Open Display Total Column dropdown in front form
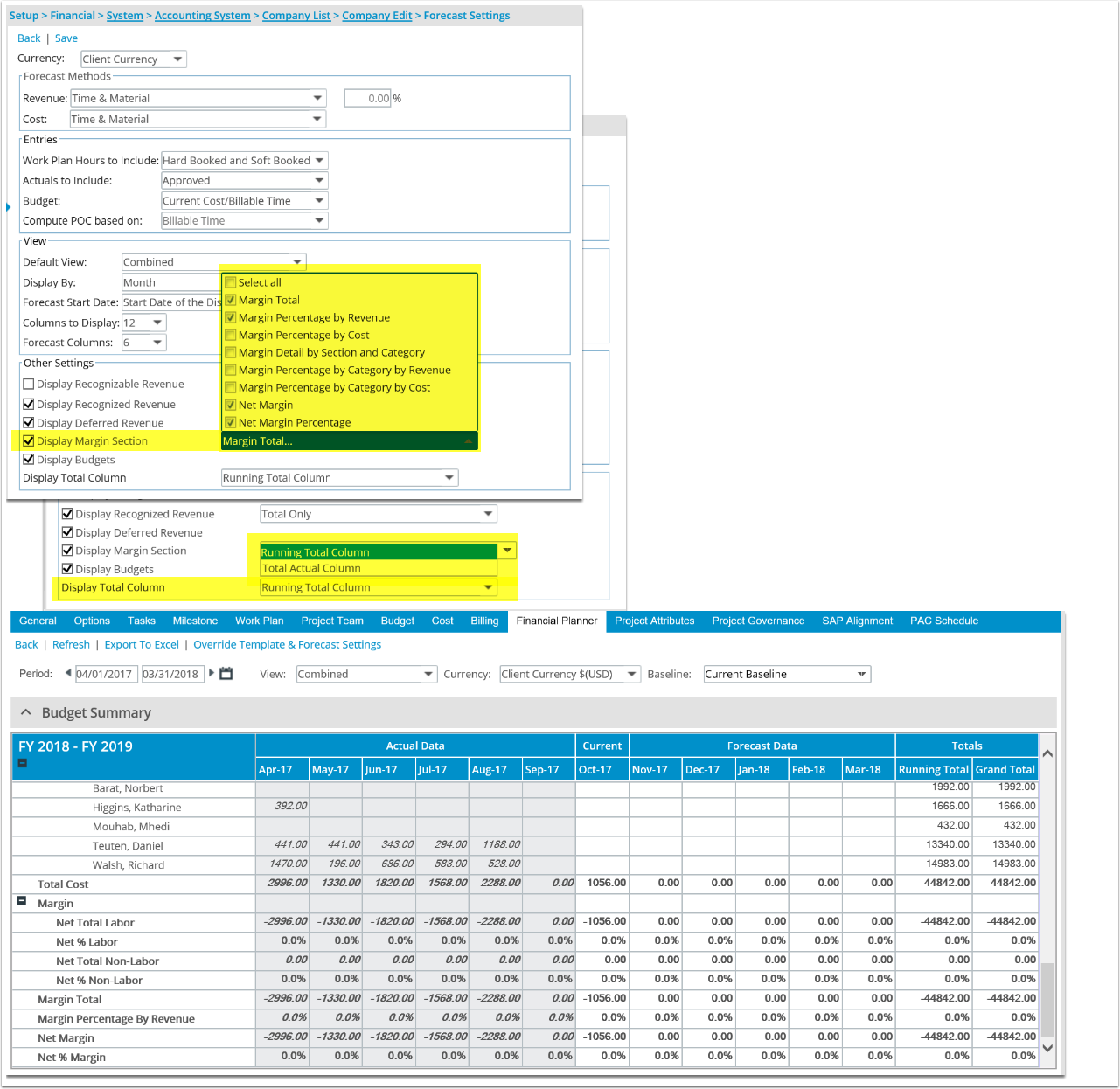Screen dimensions: 1120x1089 (x=340, y=478)
